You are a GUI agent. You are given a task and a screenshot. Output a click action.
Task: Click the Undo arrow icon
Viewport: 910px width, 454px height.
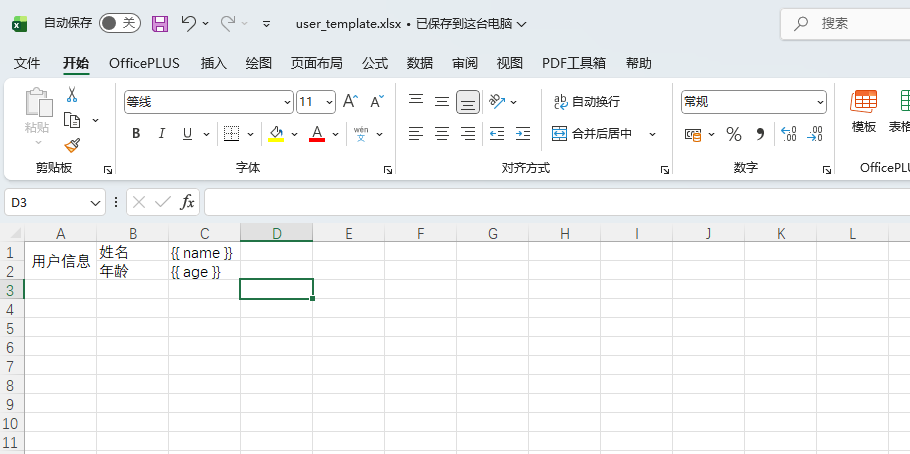(x=189, y=23)
